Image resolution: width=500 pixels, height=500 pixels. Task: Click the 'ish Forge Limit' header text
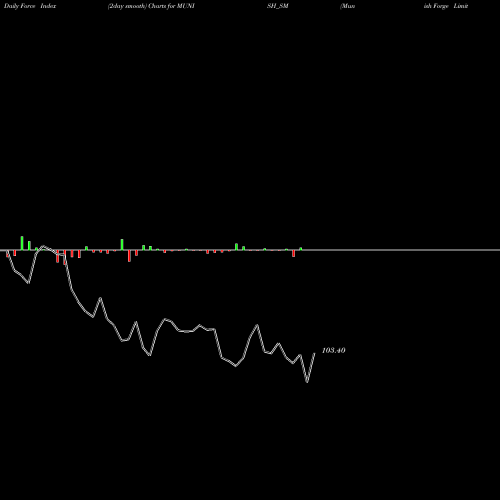pyautogui.click(x=446, y=6)
